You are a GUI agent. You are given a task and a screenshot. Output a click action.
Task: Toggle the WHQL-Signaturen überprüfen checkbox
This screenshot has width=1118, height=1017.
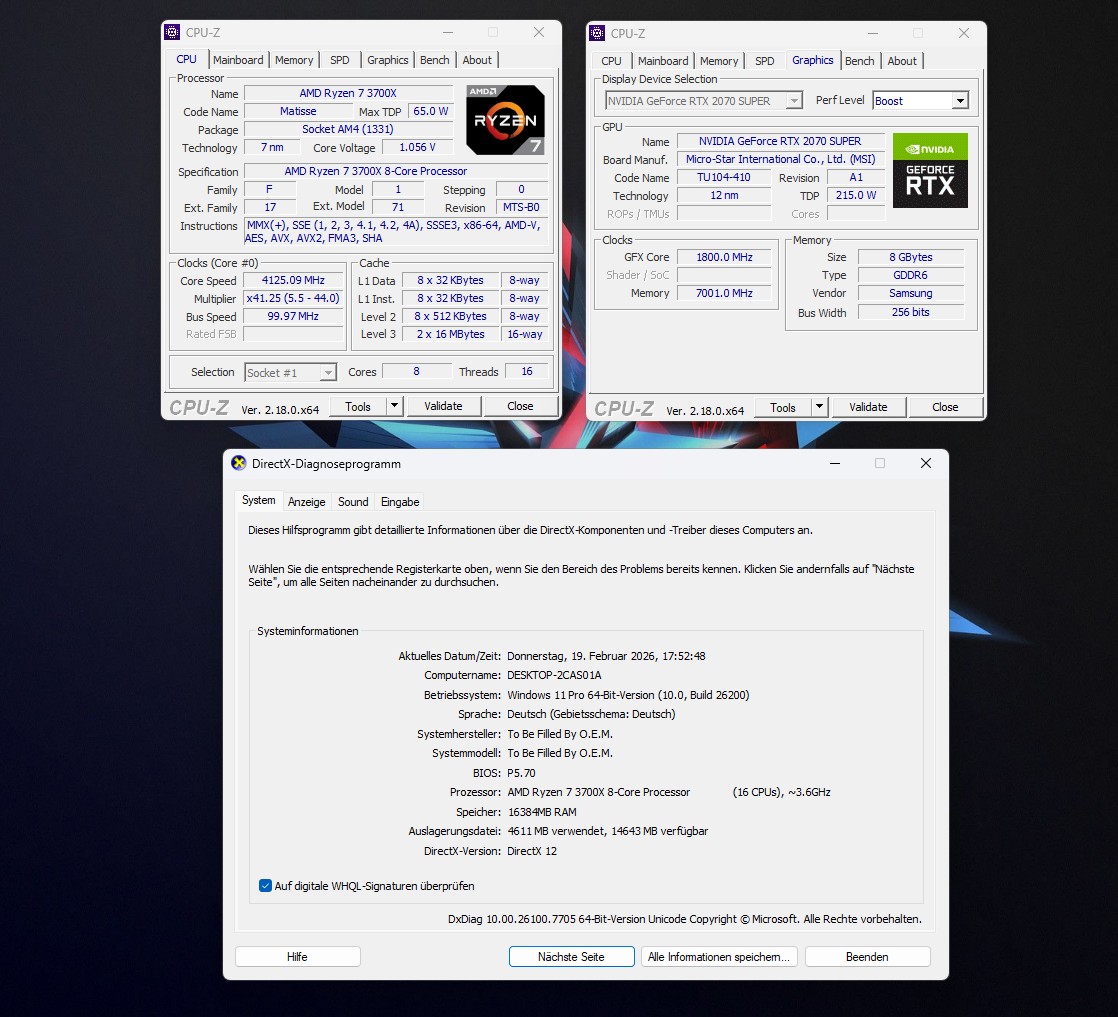coord(265,886)
